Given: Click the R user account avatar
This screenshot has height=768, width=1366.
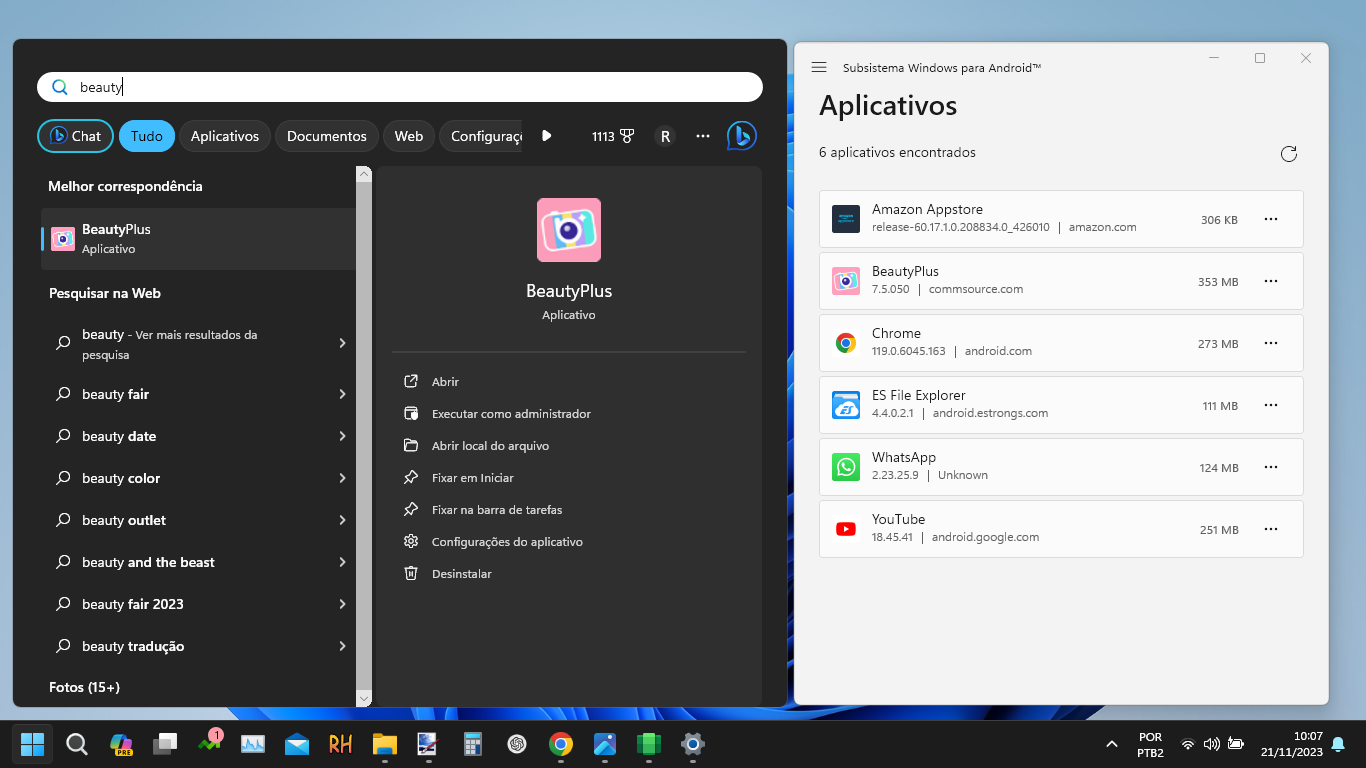Looking at the screenshot, I should tap(665, 136).
